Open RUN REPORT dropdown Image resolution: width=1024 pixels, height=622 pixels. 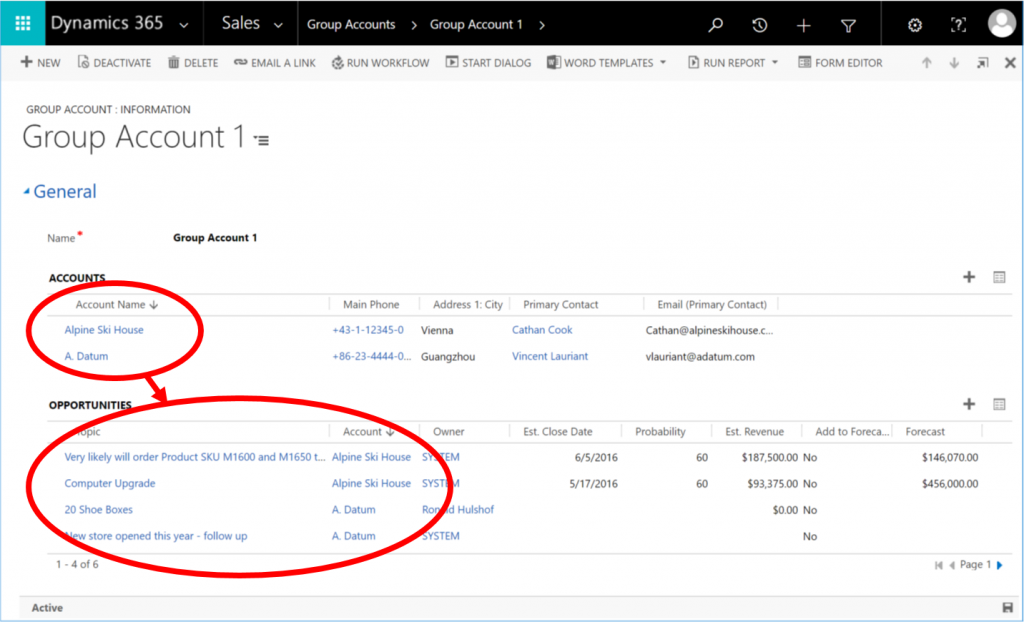pos(733,63)
